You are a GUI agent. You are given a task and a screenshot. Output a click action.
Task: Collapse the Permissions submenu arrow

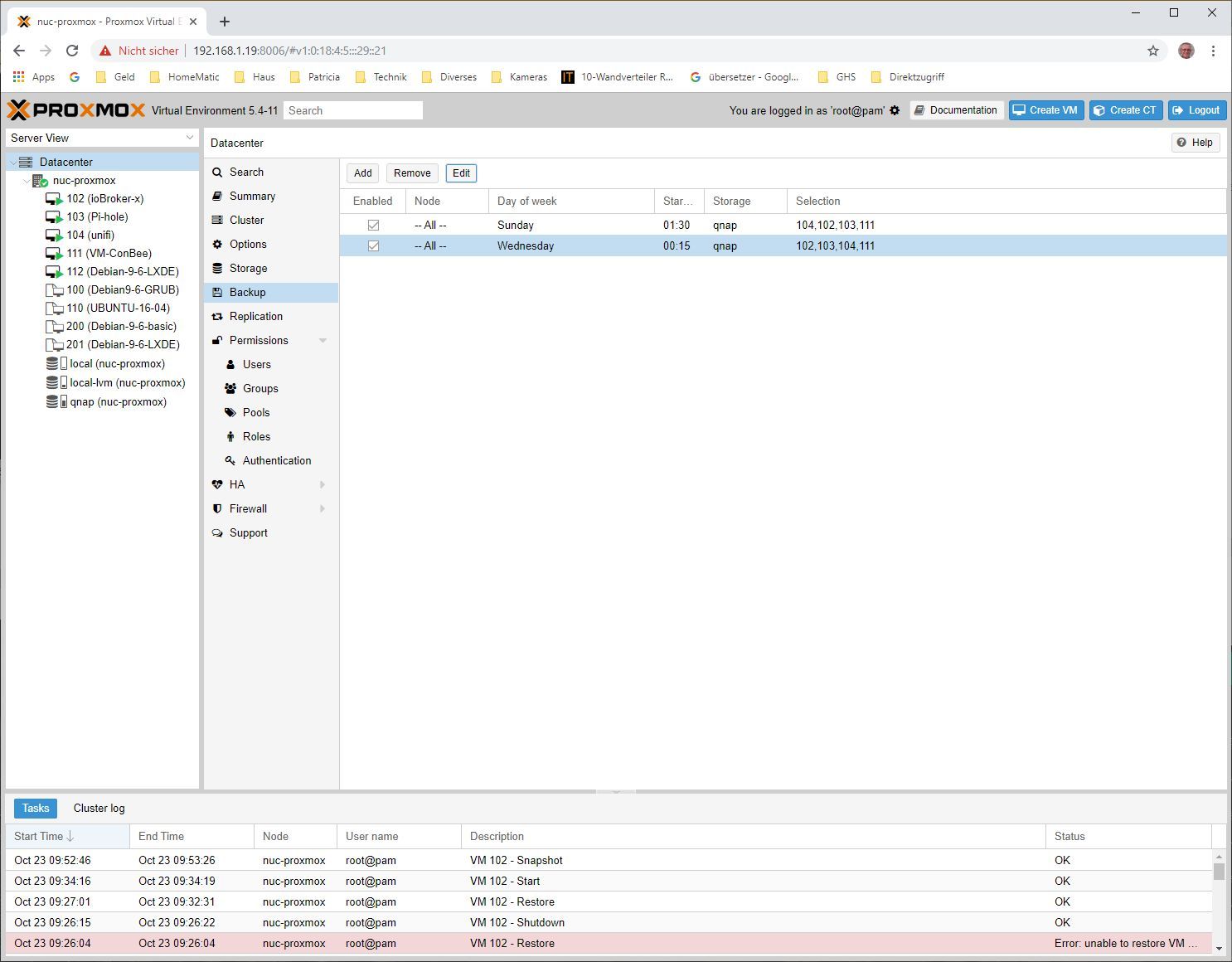coord(323,340)
